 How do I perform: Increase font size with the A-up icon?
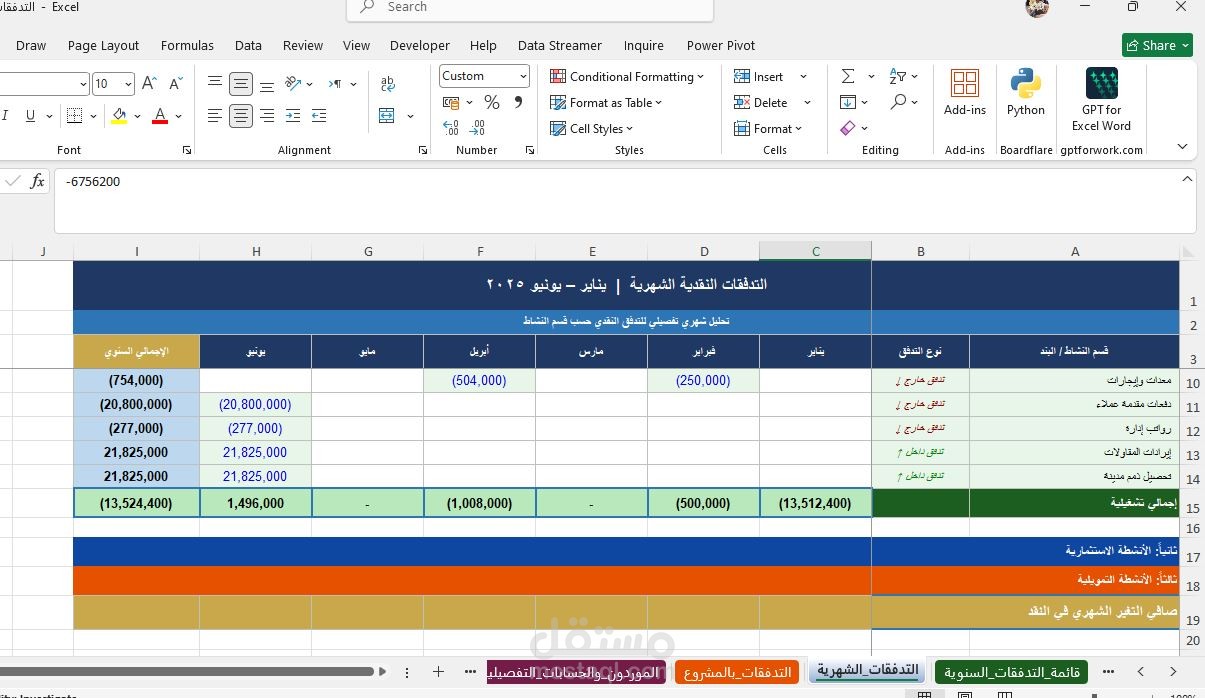[x=149, y=84]
